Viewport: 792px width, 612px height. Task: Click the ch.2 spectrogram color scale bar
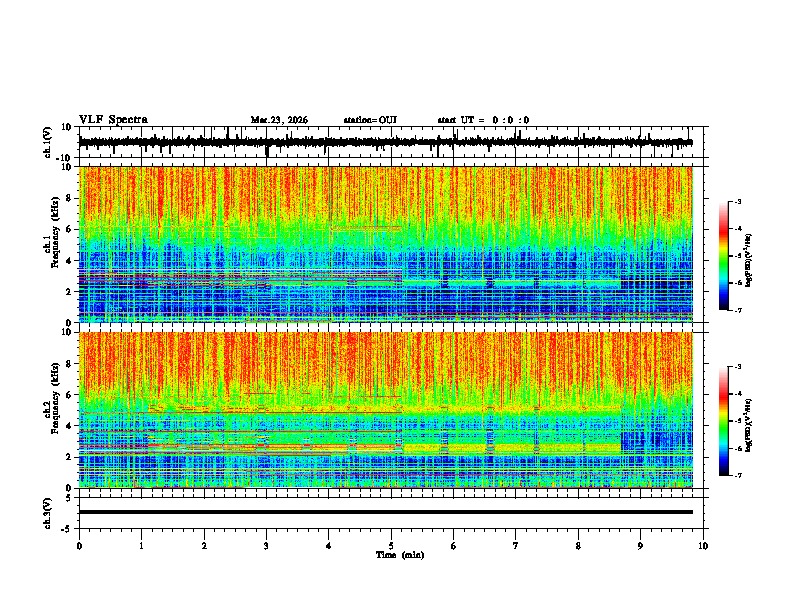pos(724,421)
